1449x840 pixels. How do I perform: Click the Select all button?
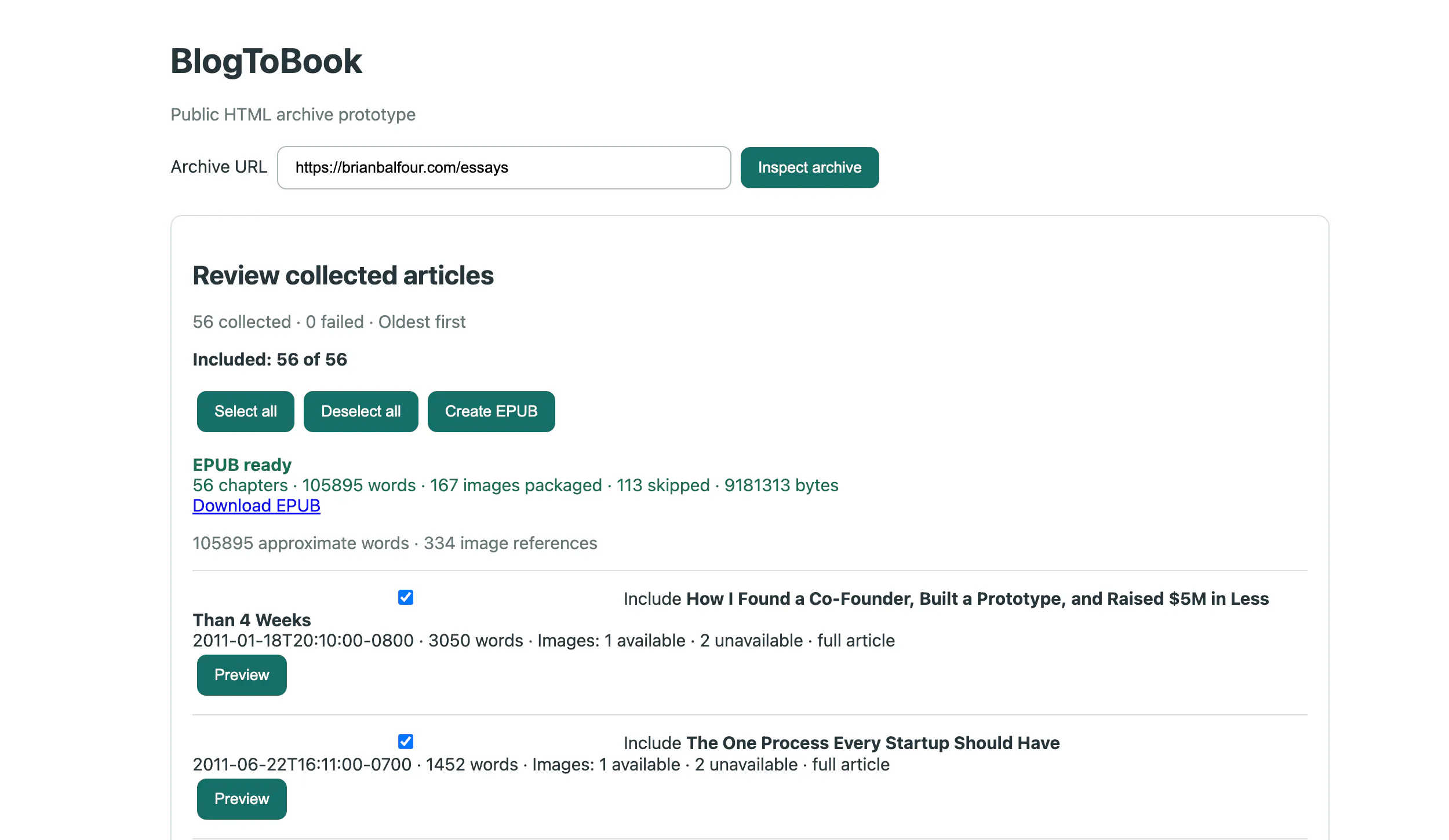click(245, 411)
